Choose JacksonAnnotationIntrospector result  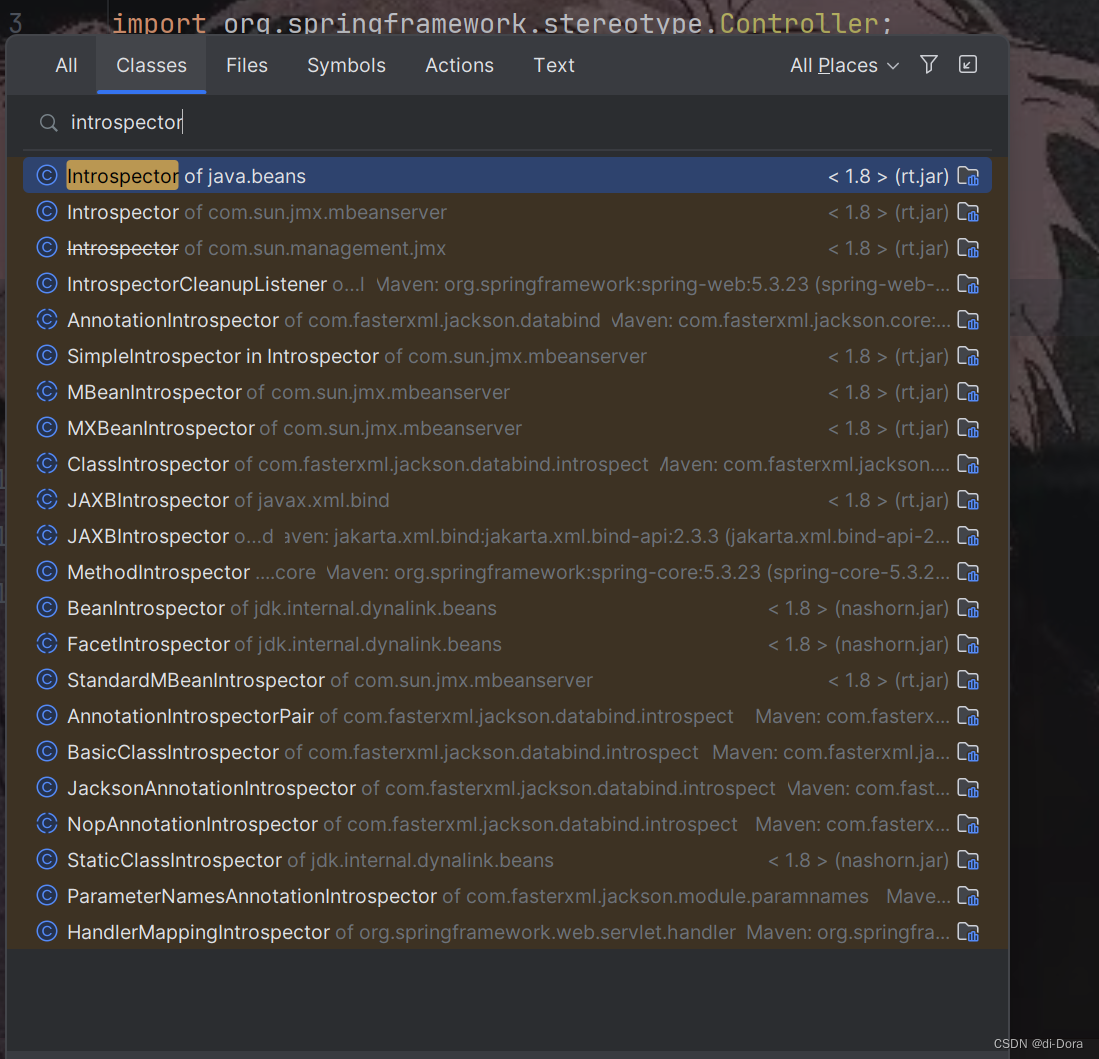click(x=507, y=788)
